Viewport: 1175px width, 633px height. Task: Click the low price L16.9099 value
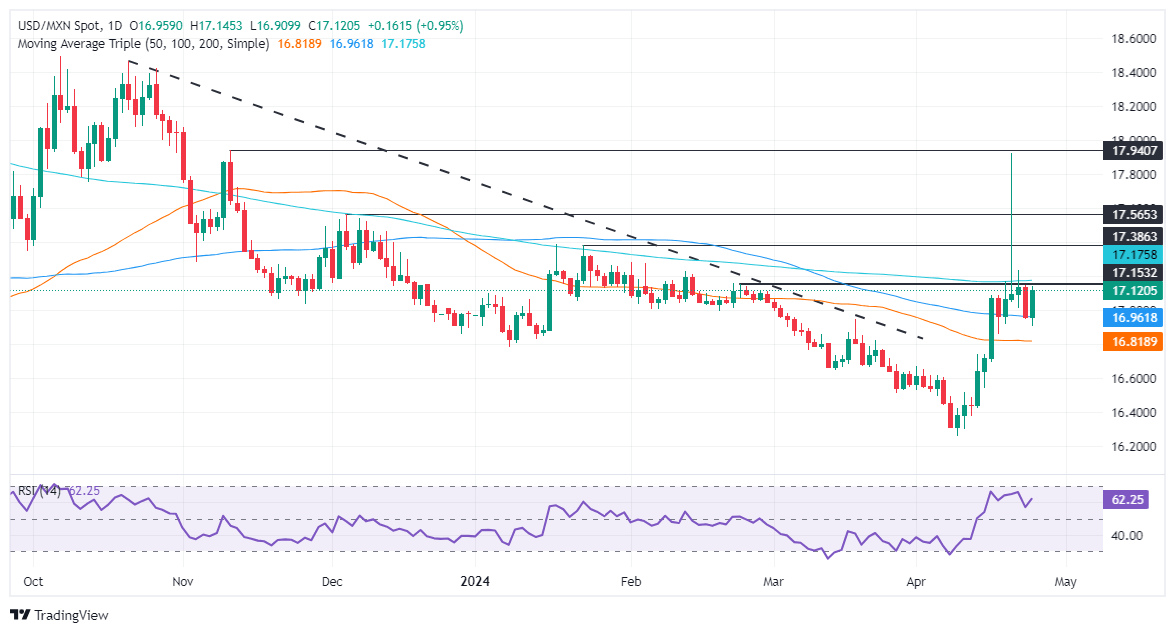tap(274, 25)
